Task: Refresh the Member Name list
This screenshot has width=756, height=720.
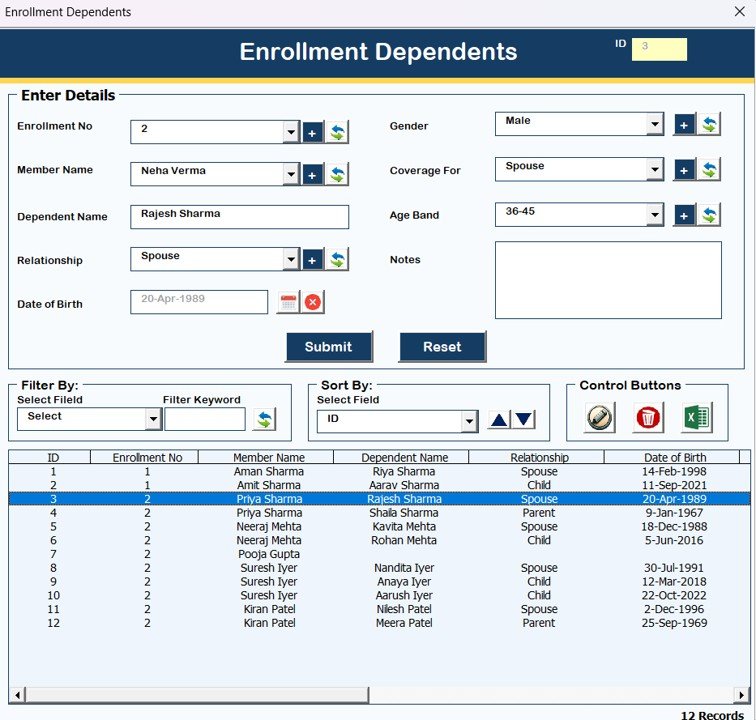Action: (x=338, y=175)
